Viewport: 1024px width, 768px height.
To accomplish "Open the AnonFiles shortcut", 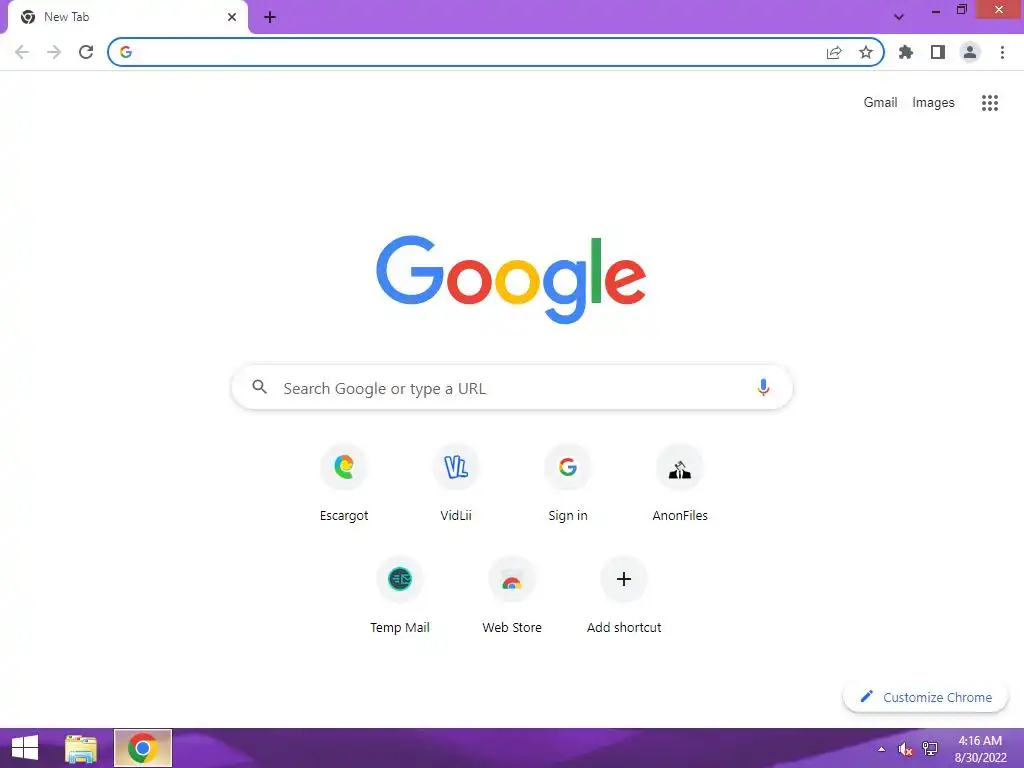I will [x=680, y=483].
